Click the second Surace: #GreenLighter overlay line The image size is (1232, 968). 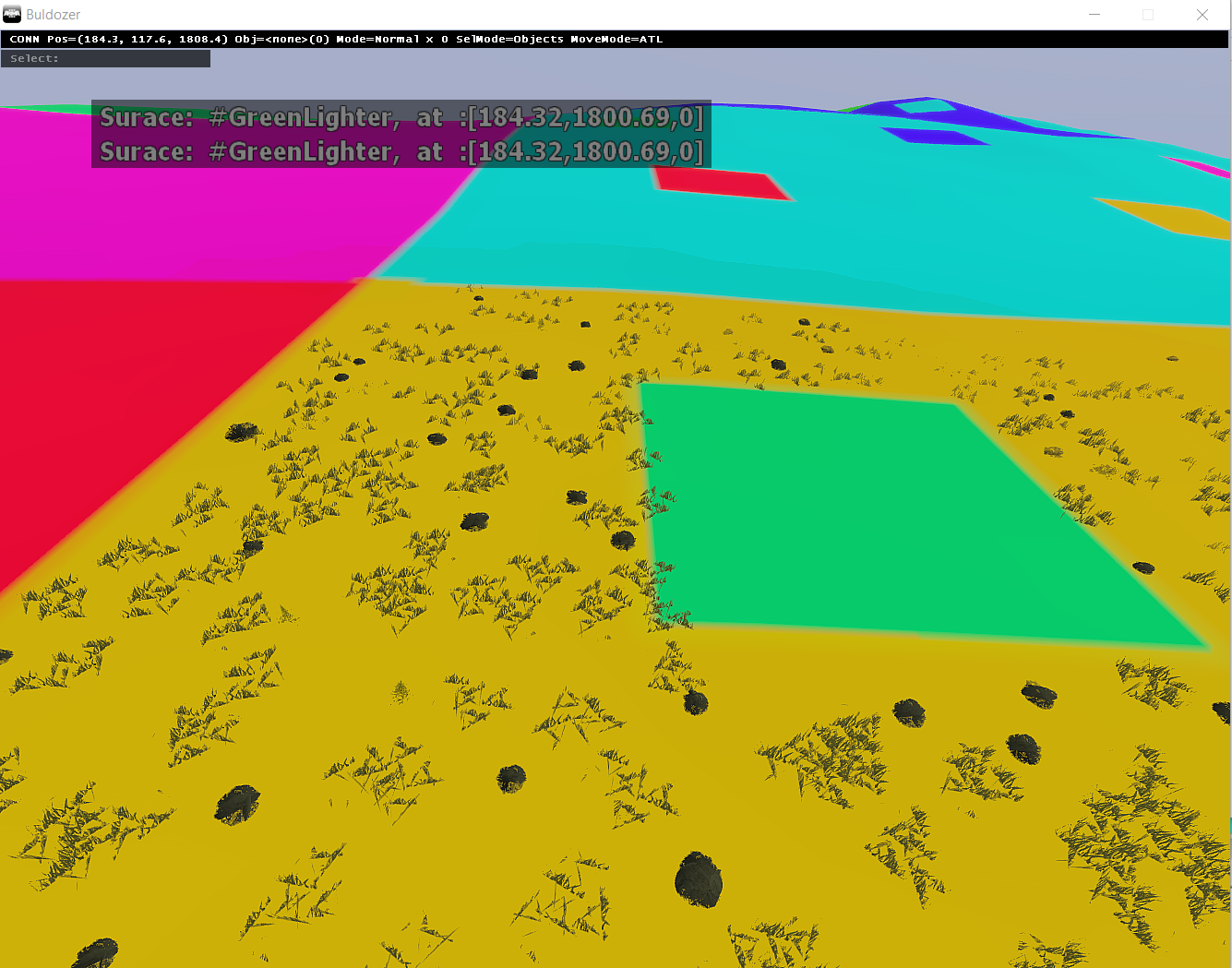point(401,151)
